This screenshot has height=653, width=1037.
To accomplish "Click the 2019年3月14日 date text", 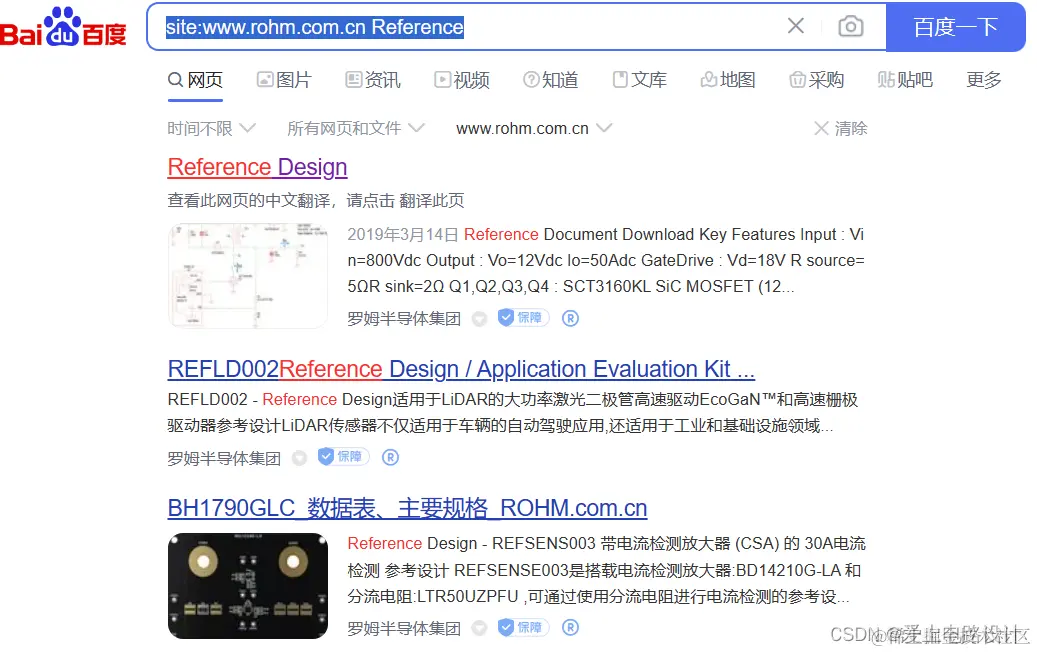I will (403, 235).
